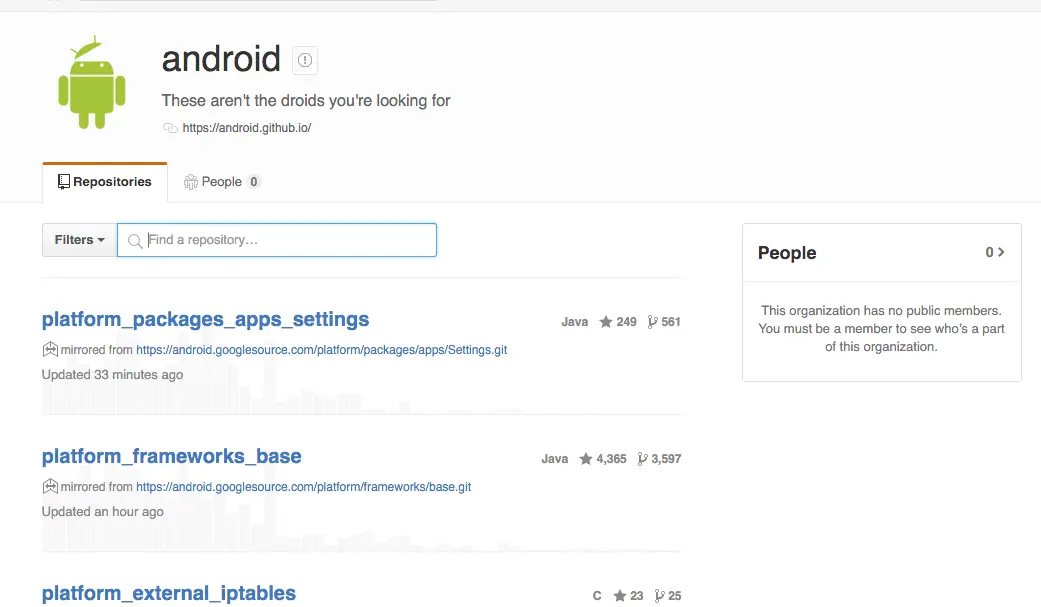Click star icon showing 23 stars
1041x607 pixels.
[619, 596]
